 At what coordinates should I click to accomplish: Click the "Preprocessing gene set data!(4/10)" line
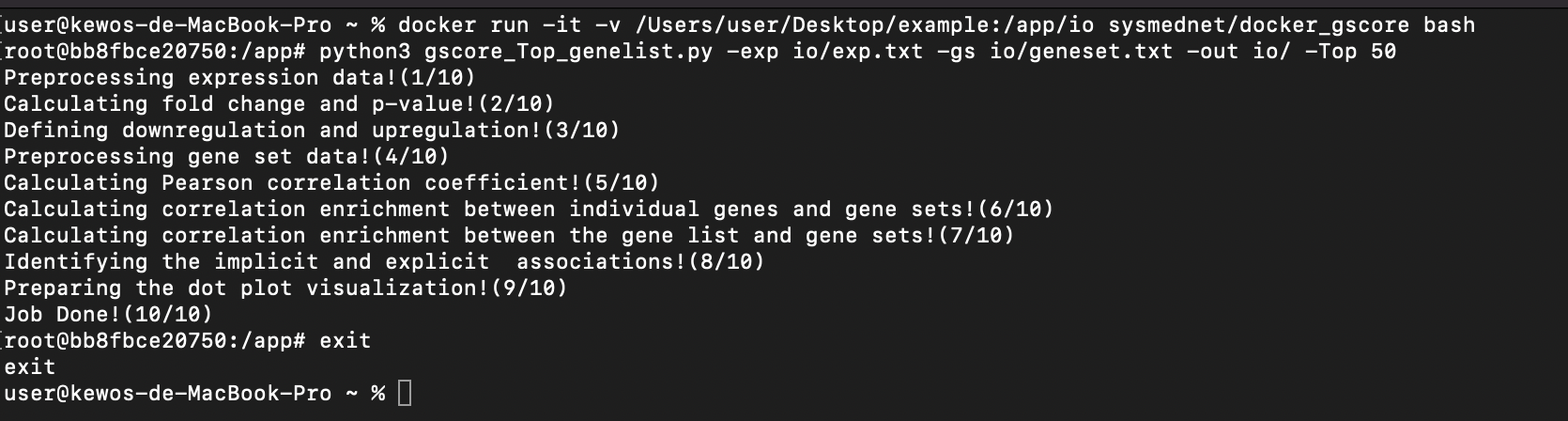226,156
